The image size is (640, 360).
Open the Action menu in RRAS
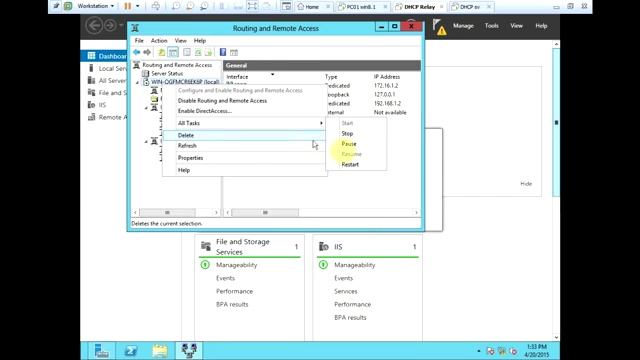[x=159, y=40]
